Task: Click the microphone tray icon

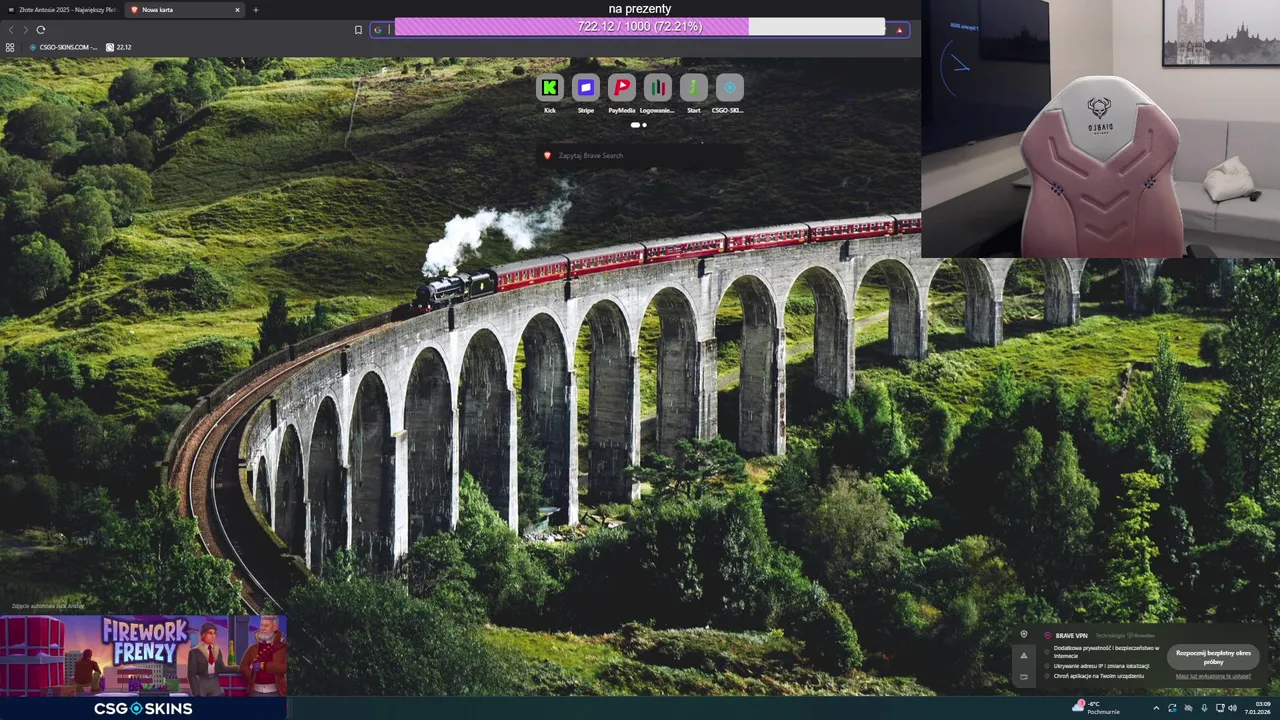Action: pos(1203,708)
